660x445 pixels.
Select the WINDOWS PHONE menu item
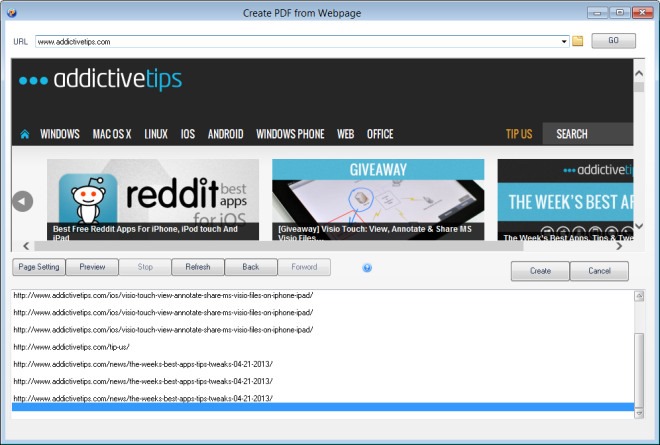coord(290,134)
